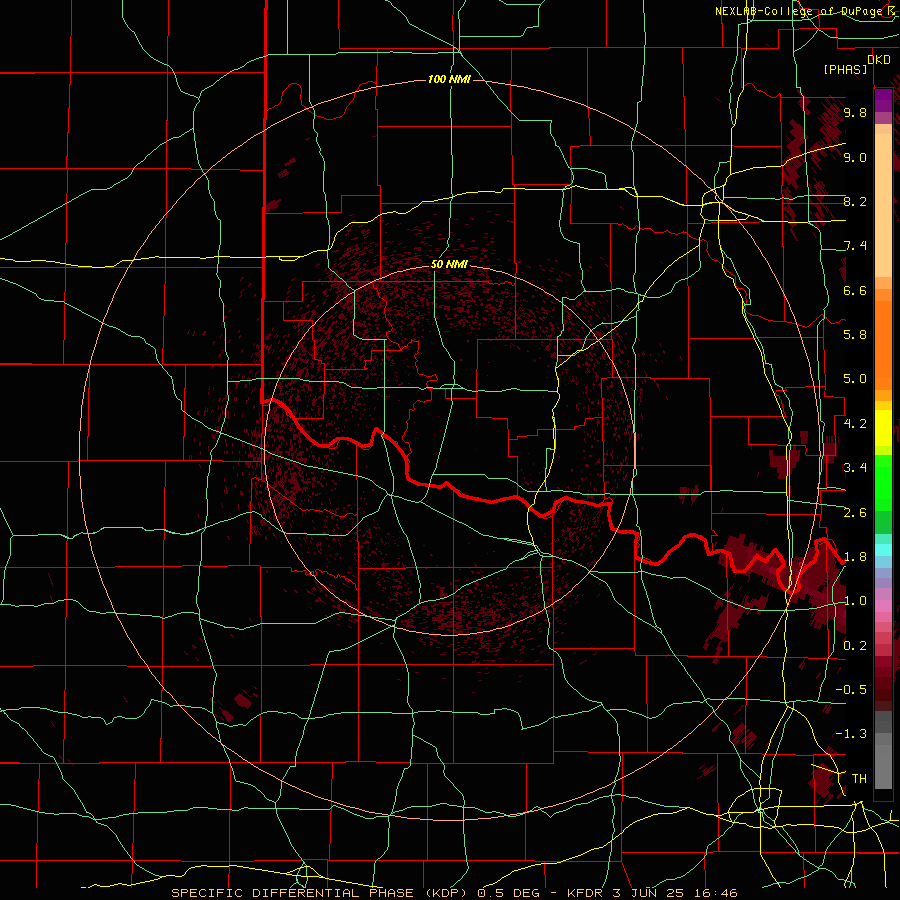This screenshot has height=900, width=900.
Task: Click the 3.4 value on the legend
Action: pos(855,468)
